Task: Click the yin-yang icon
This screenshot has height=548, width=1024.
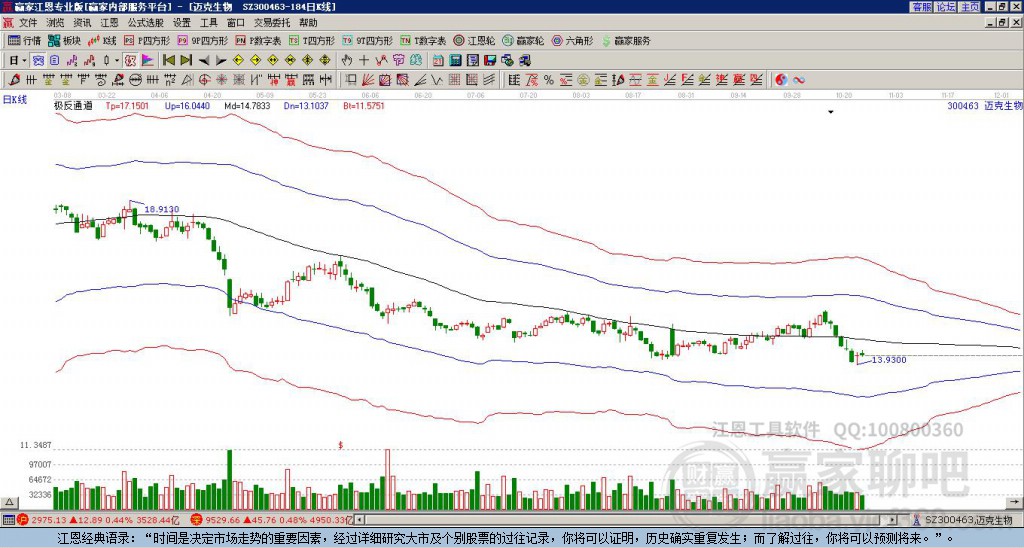Action: point(781,80)
